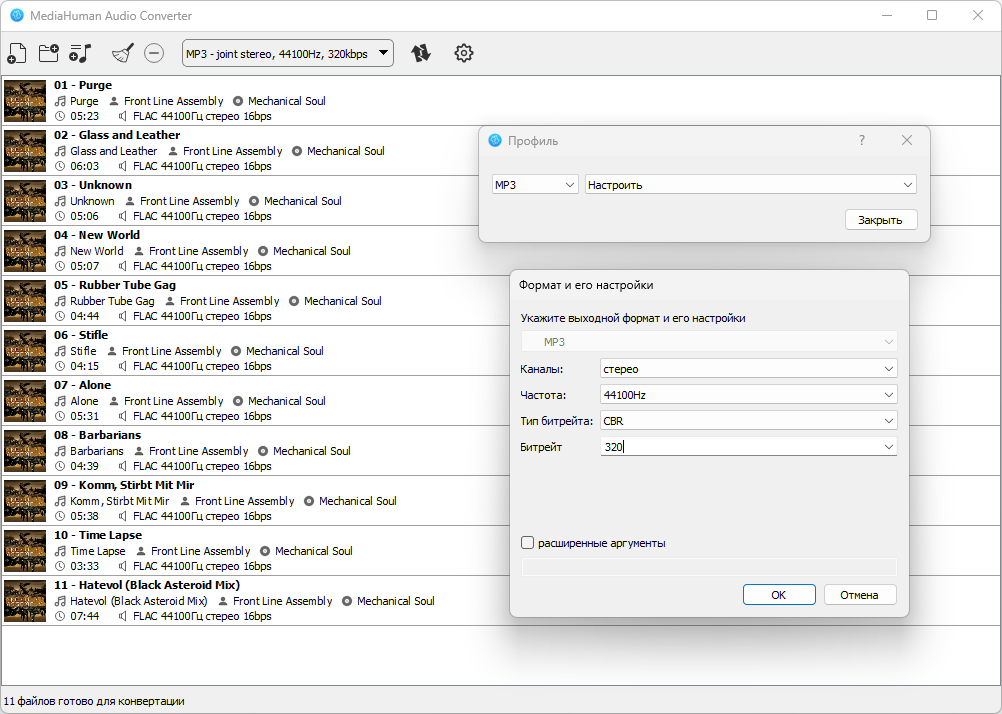Select the track titled 01 - Purge
1002x714 pixels.
point(82,85)
